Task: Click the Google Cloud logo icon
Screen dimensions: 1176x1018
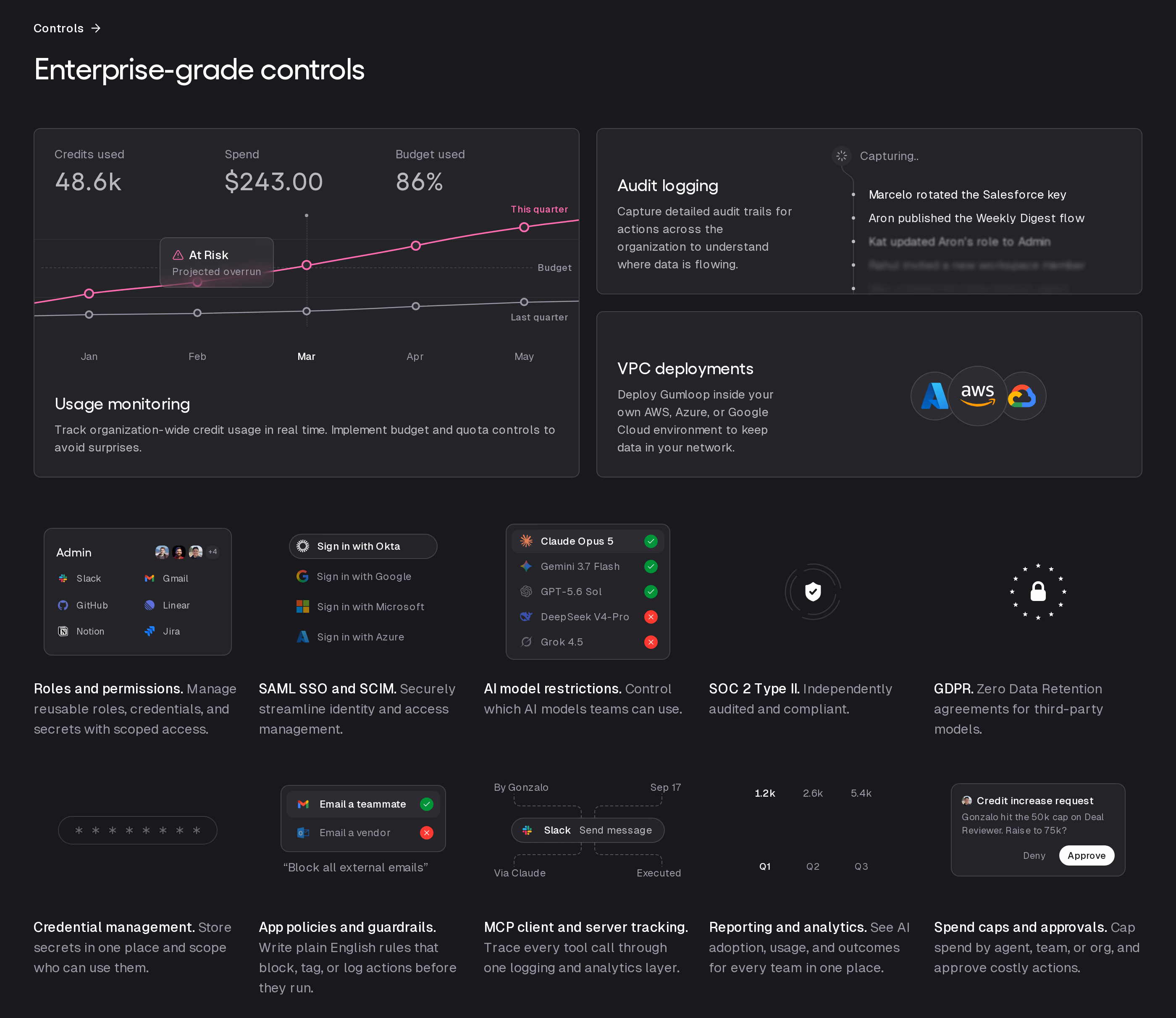Action: point(1021,396)
